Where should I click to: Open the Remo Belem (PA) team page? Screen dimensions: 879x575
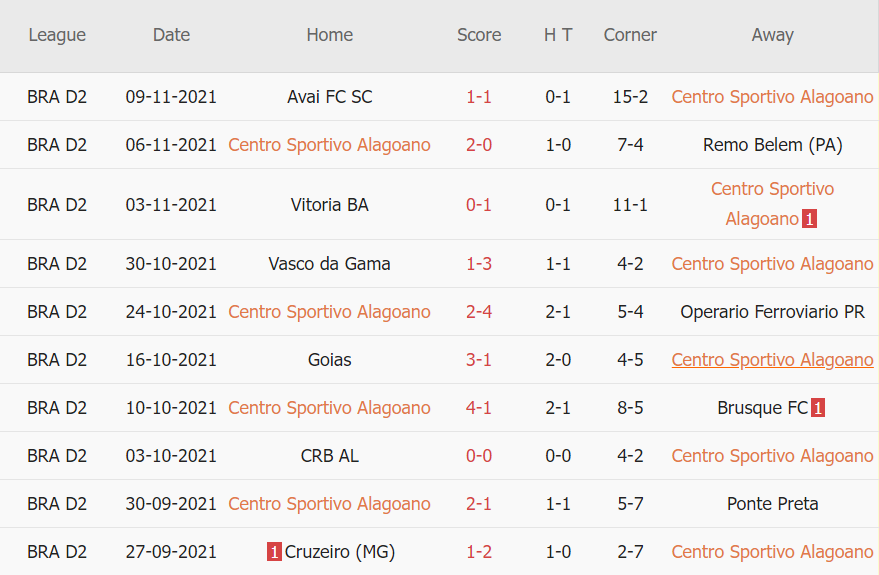click(772, 145)
